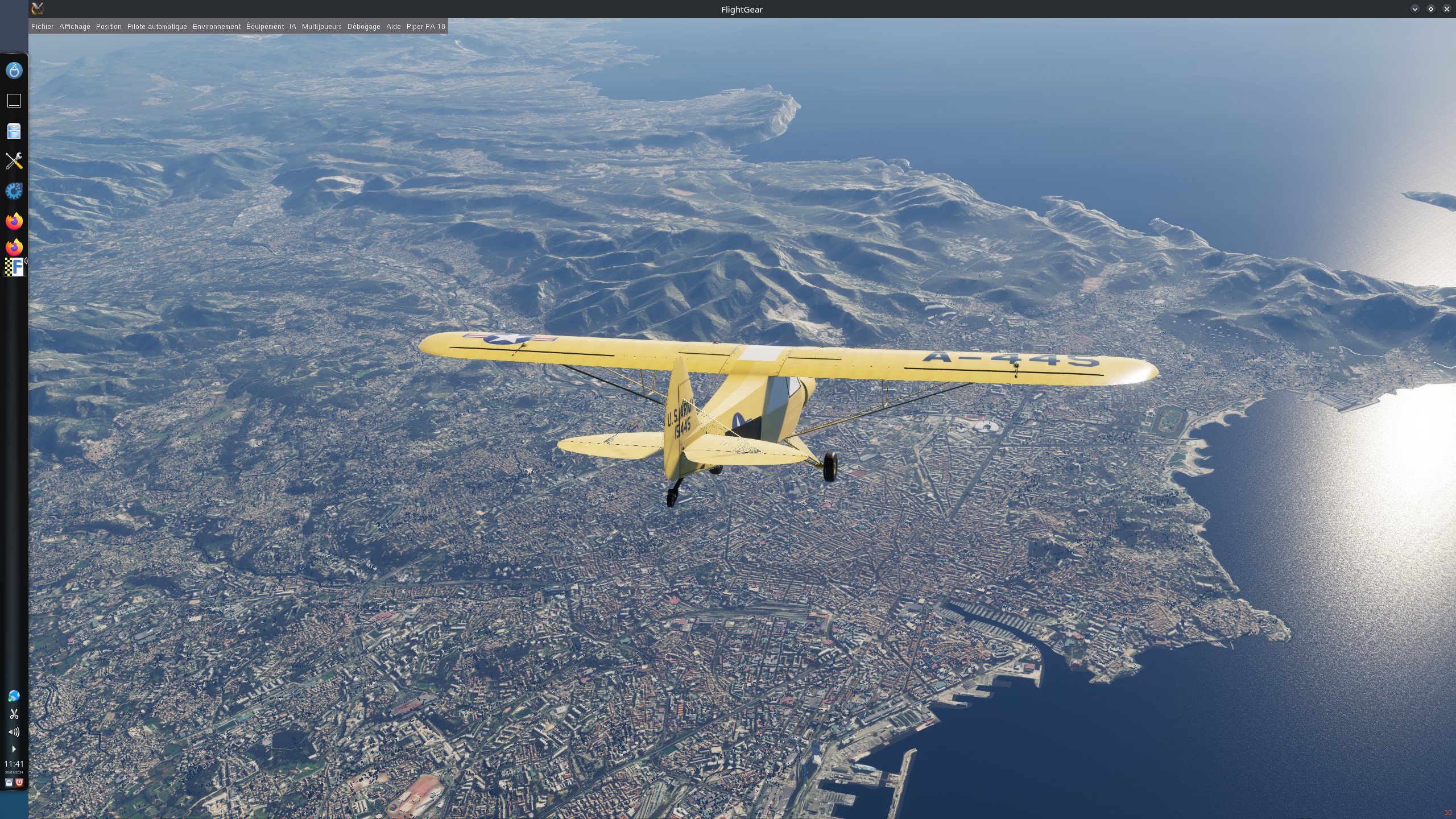
Task: Open the Équipement menu
Action: click(x=265, y=27)
